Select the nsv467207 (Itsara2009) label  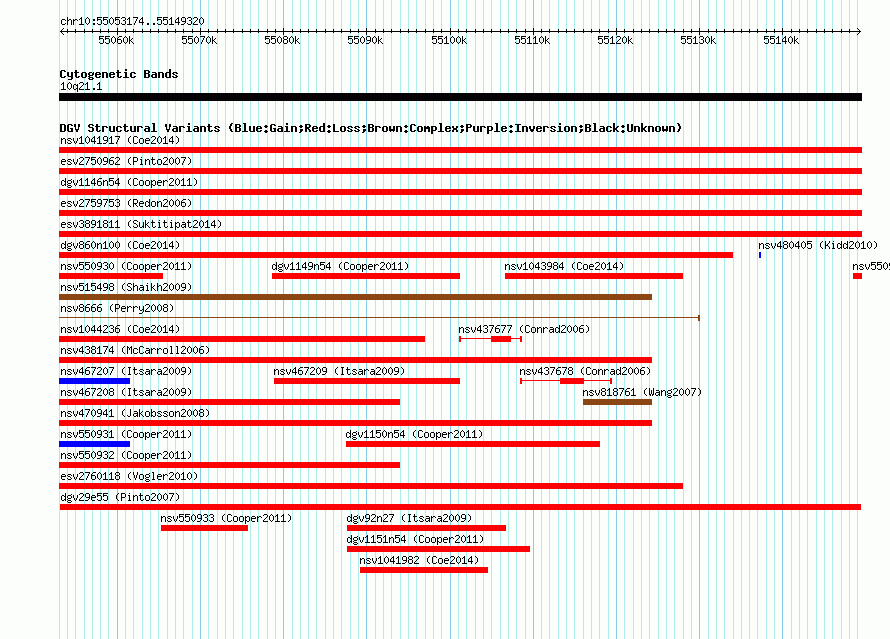point(126,371)
